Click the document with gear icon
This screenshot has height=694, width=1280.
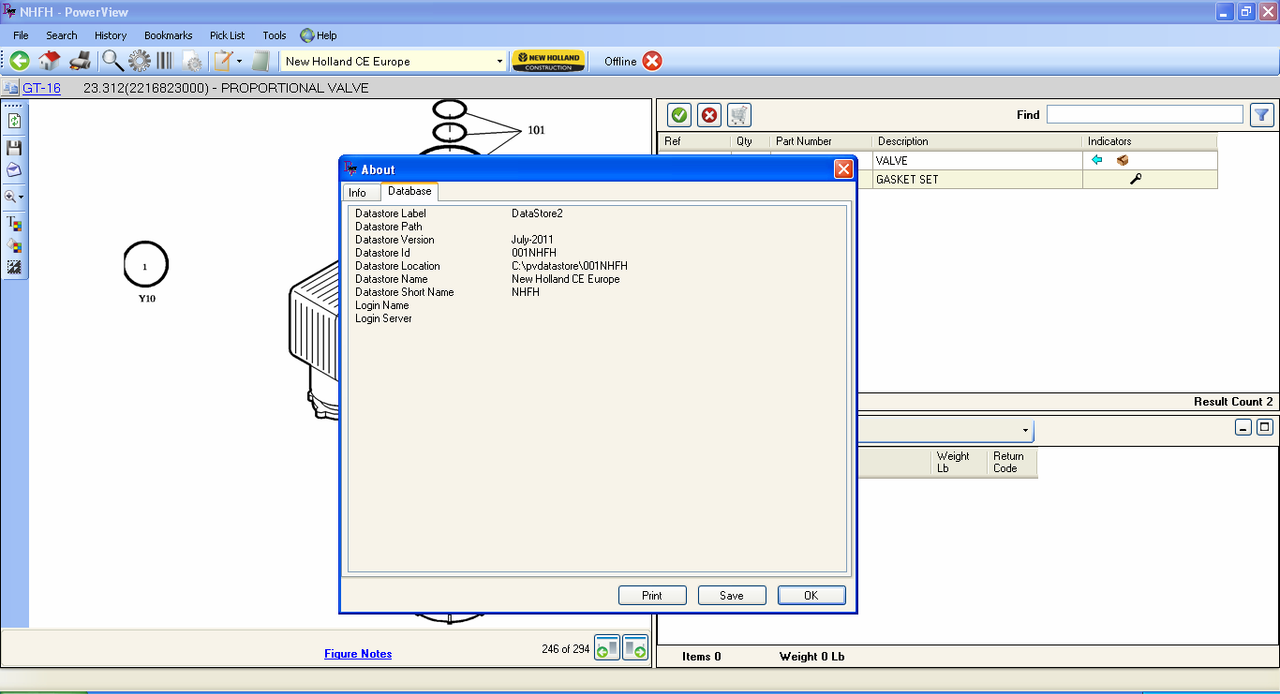point(192,61)
